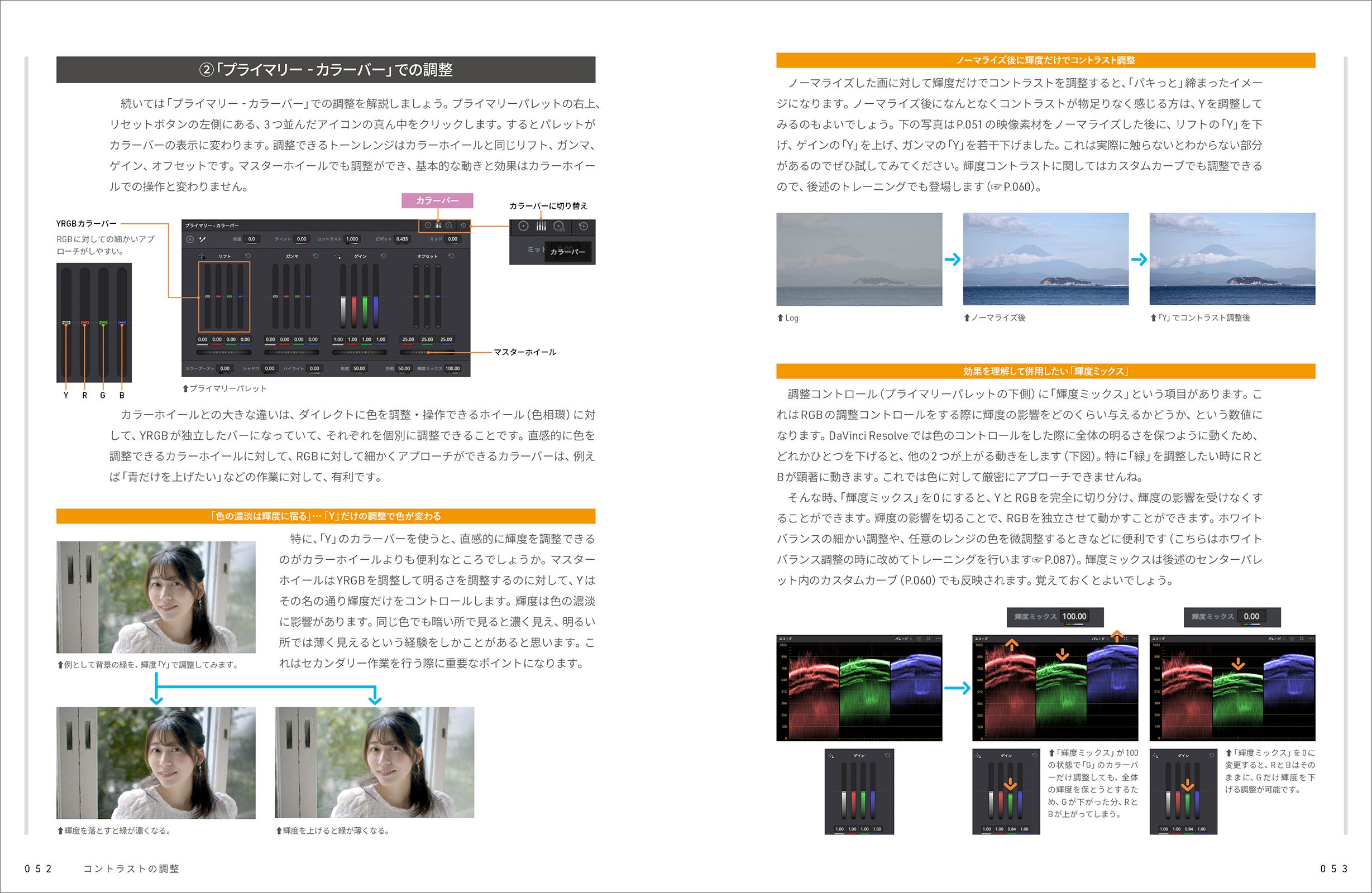The image size is (1372, 893).
Task: Click the black point picker beside リフト
Action: click(201, 256)
